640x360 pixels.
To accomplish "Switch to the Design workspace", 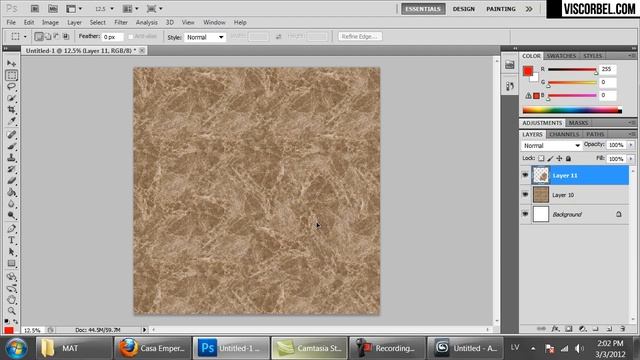I will click(x=464, y=9).
